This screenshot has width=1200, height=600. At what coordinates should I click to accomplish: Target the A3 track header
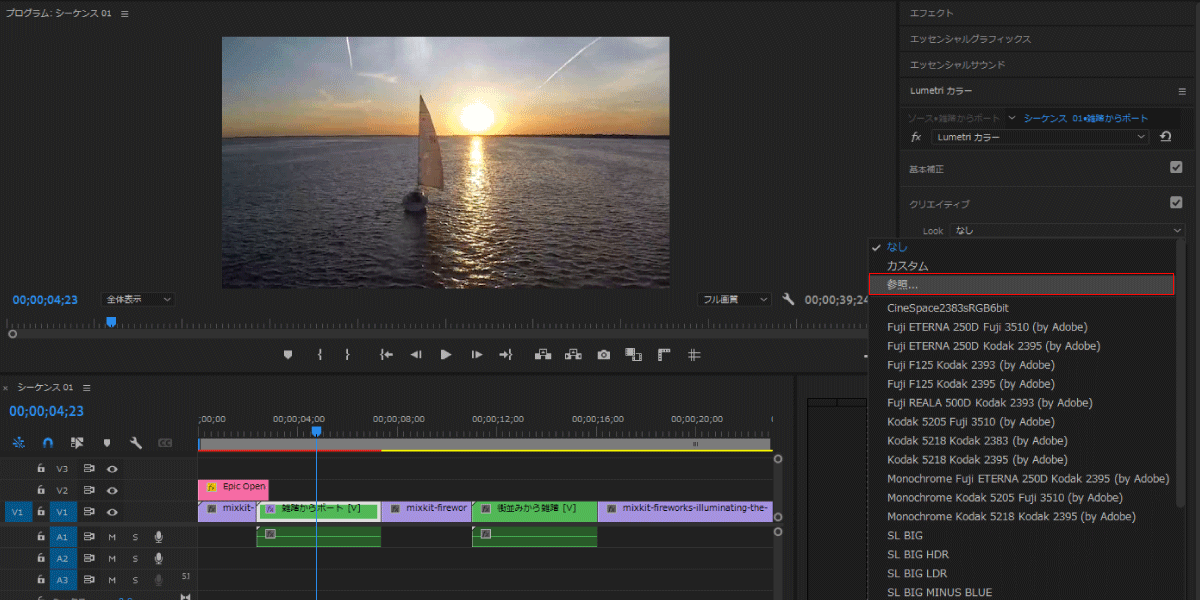pos(62,580)
